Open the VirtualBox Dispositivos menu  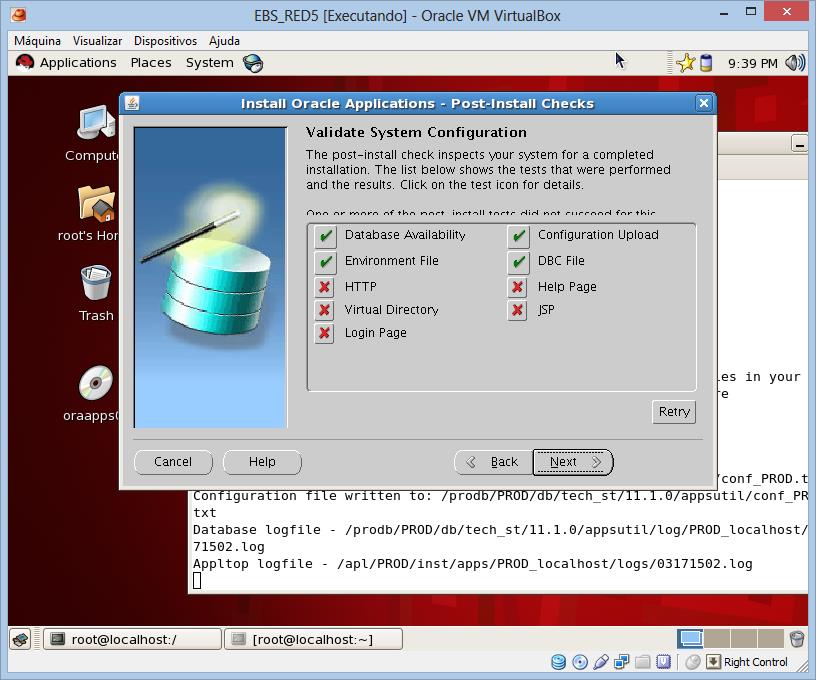coord(165,41)
